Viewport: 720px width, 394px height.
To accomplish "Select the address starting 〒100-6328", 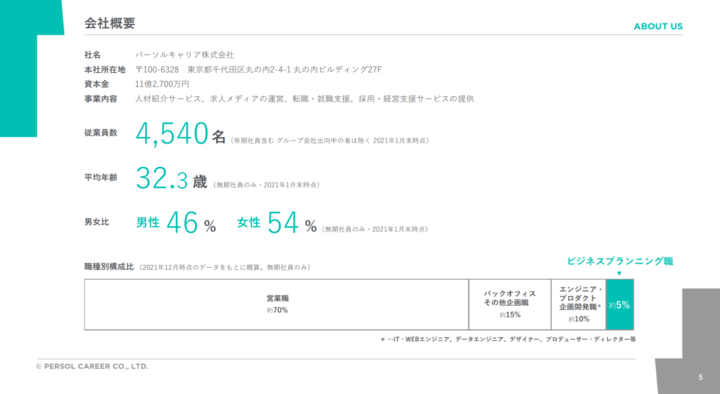I will pyautogui.click(x=259, y=69).
